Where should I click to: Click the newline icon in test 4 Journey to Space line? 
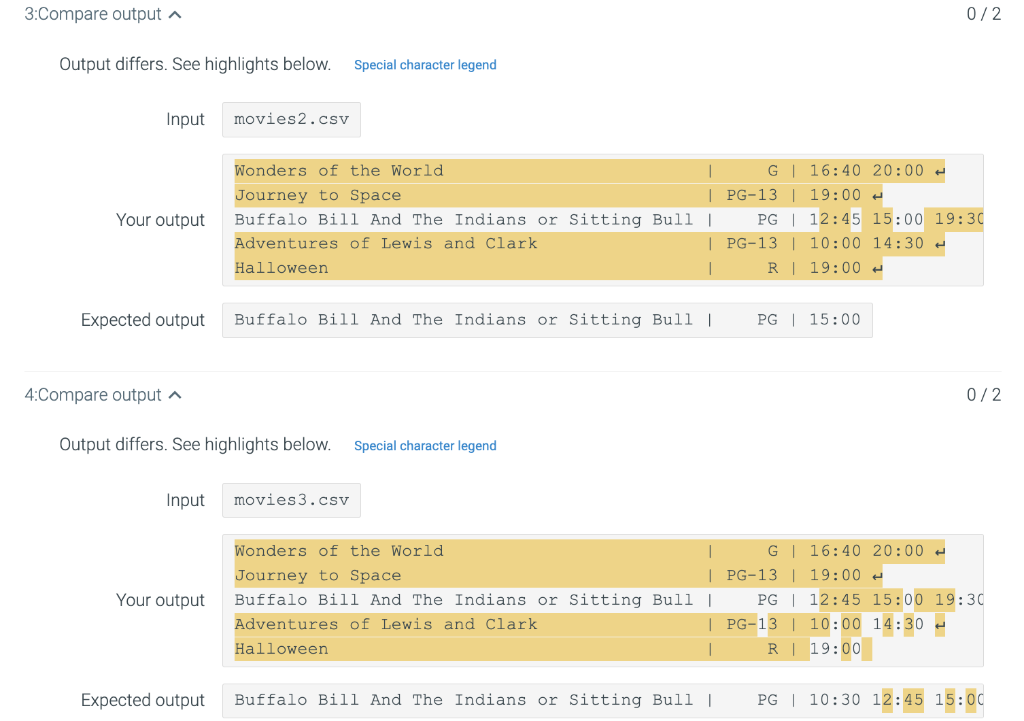pos(878,575)
